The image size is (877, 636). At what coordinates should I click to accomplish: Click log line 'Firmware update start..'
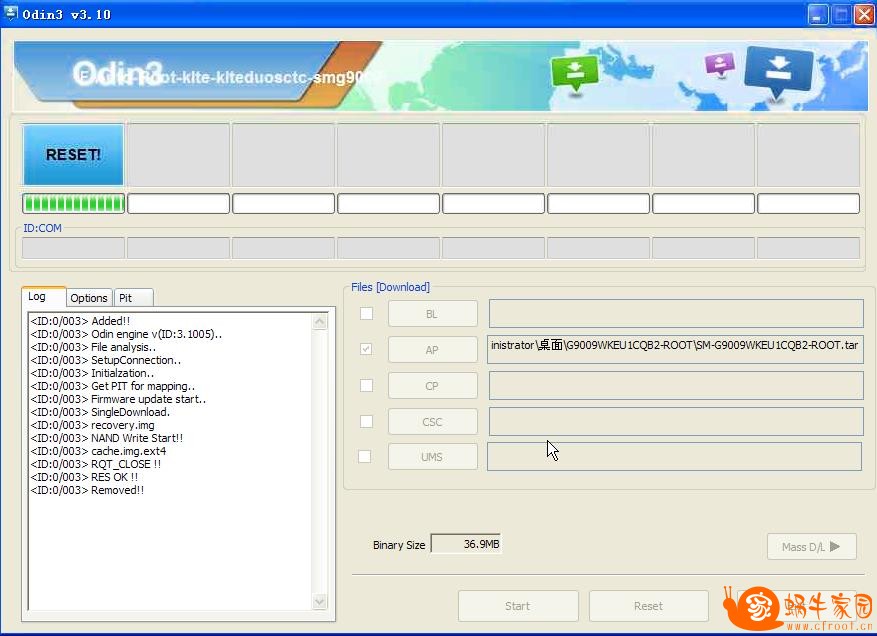[119, 399]
